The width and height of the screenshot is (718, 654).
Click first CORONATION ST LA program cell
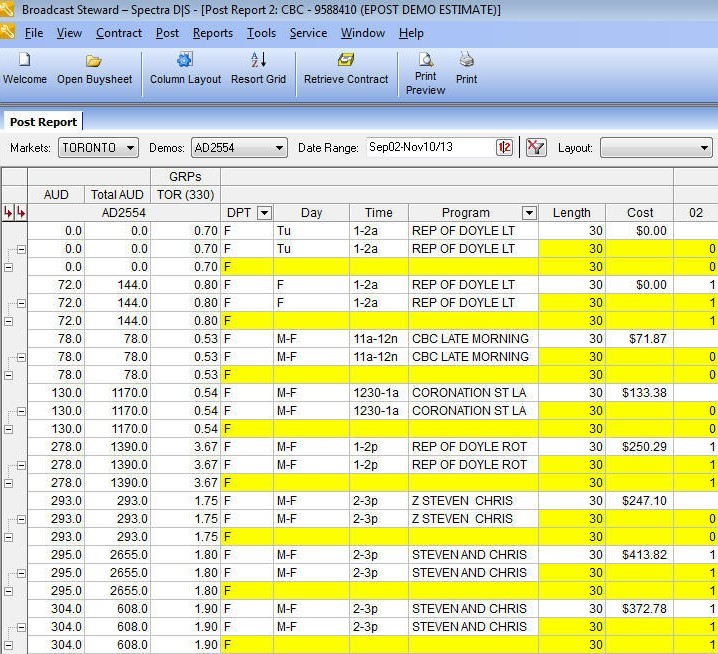(x=473, y=393)
